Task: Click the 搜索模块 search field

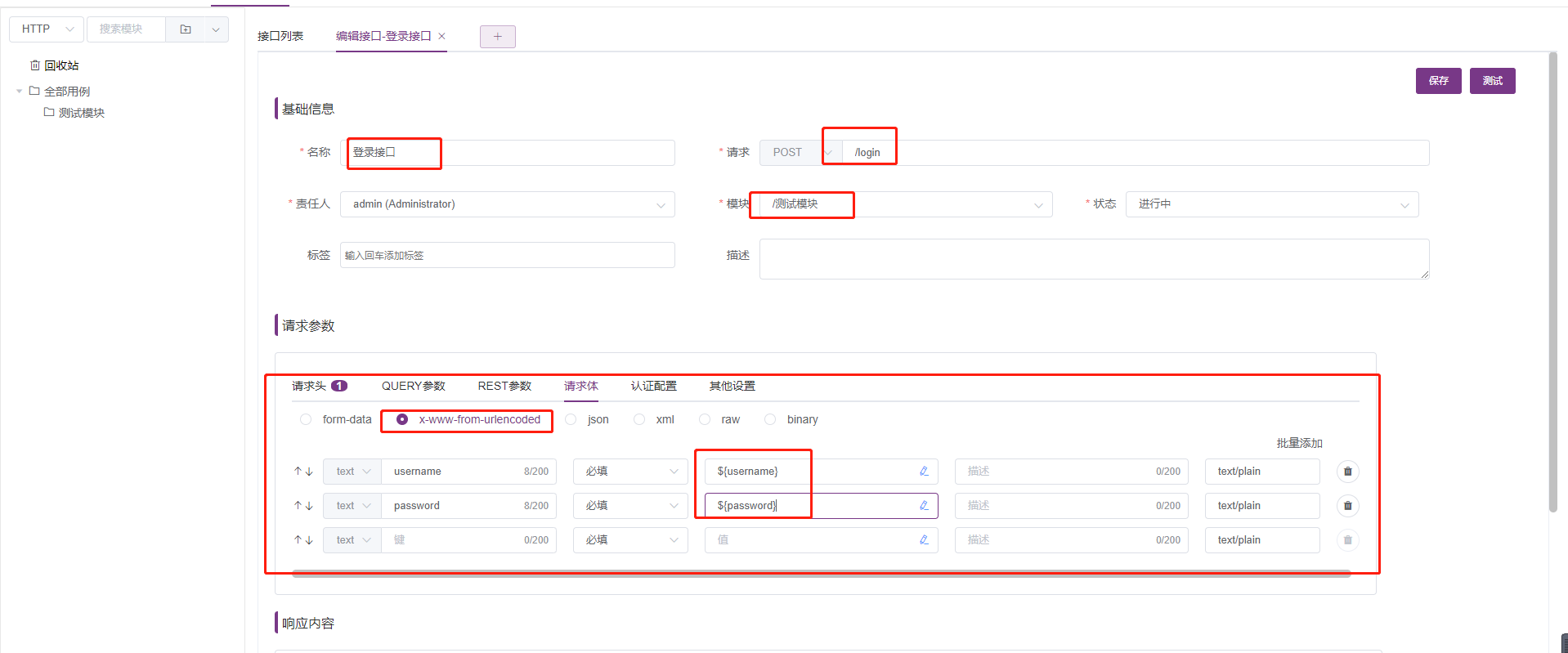Action: click(x=126, y=29)
